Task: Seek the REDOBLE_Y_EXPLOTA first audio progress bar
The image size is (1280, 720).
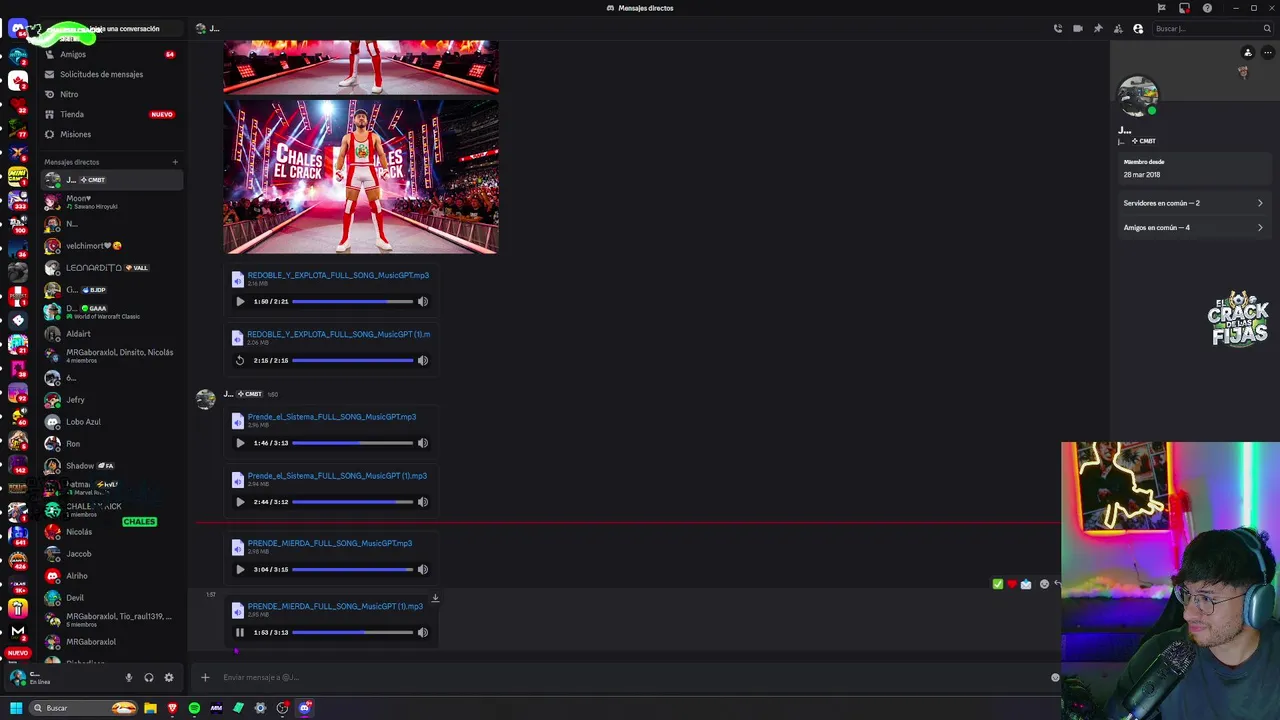Action: 352,301
